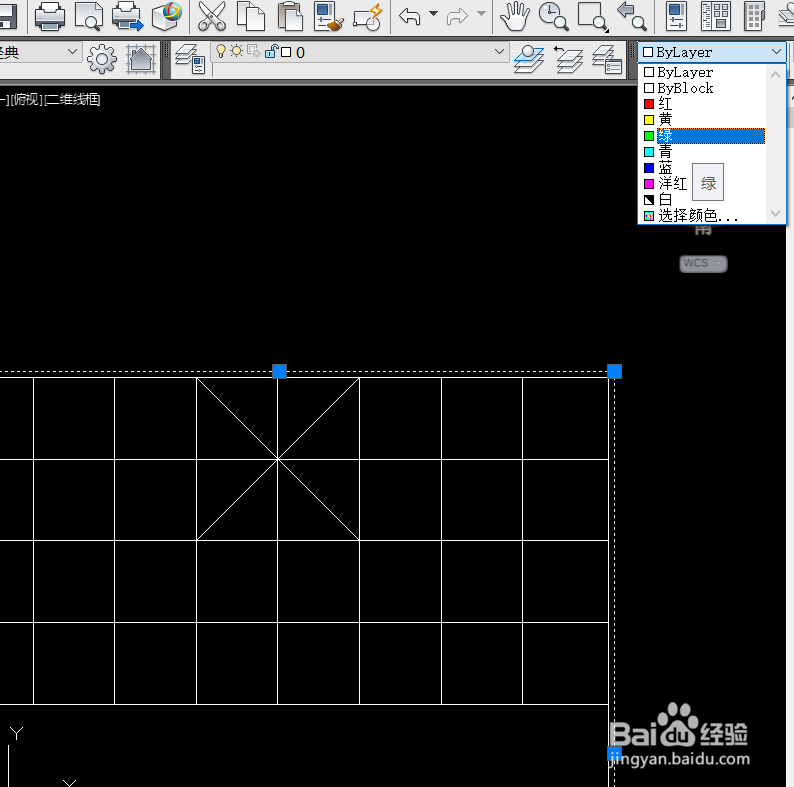Click the color list scroll up arrow
Viewport: 794px width, 787px height.
pyautogui.click(x=775, y=74)
